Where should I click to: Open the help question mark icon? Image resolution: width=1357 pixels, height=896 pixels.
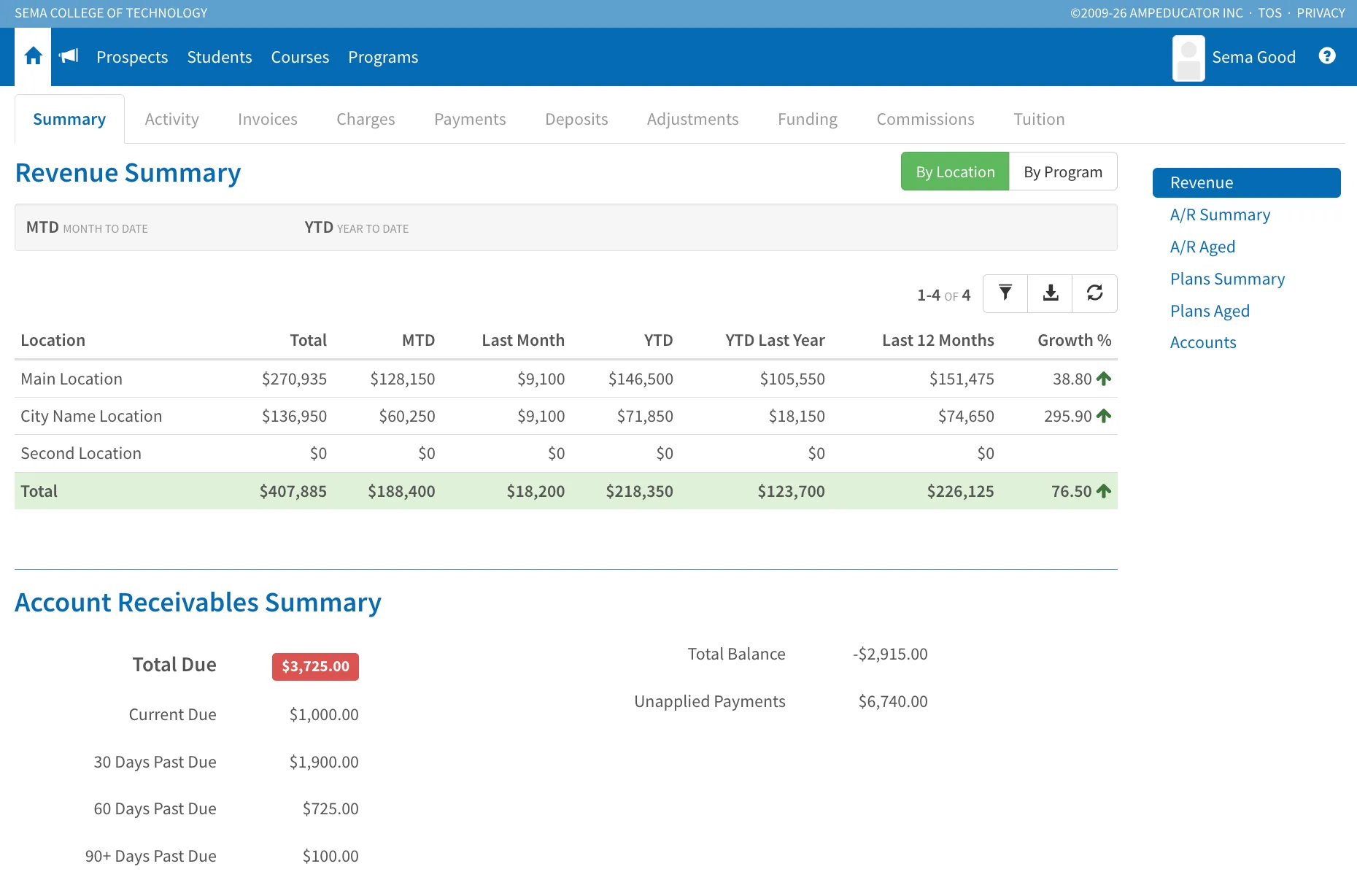[1327, 56]
